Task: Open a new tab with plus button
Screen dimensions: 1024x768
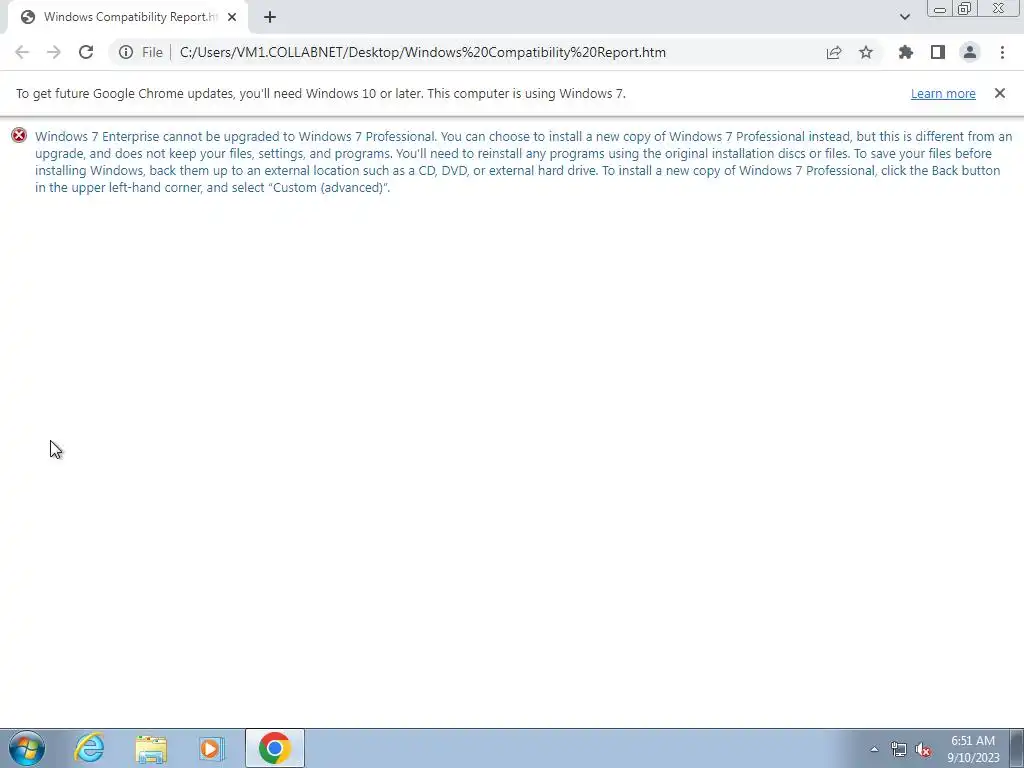Action: point(270,17)
